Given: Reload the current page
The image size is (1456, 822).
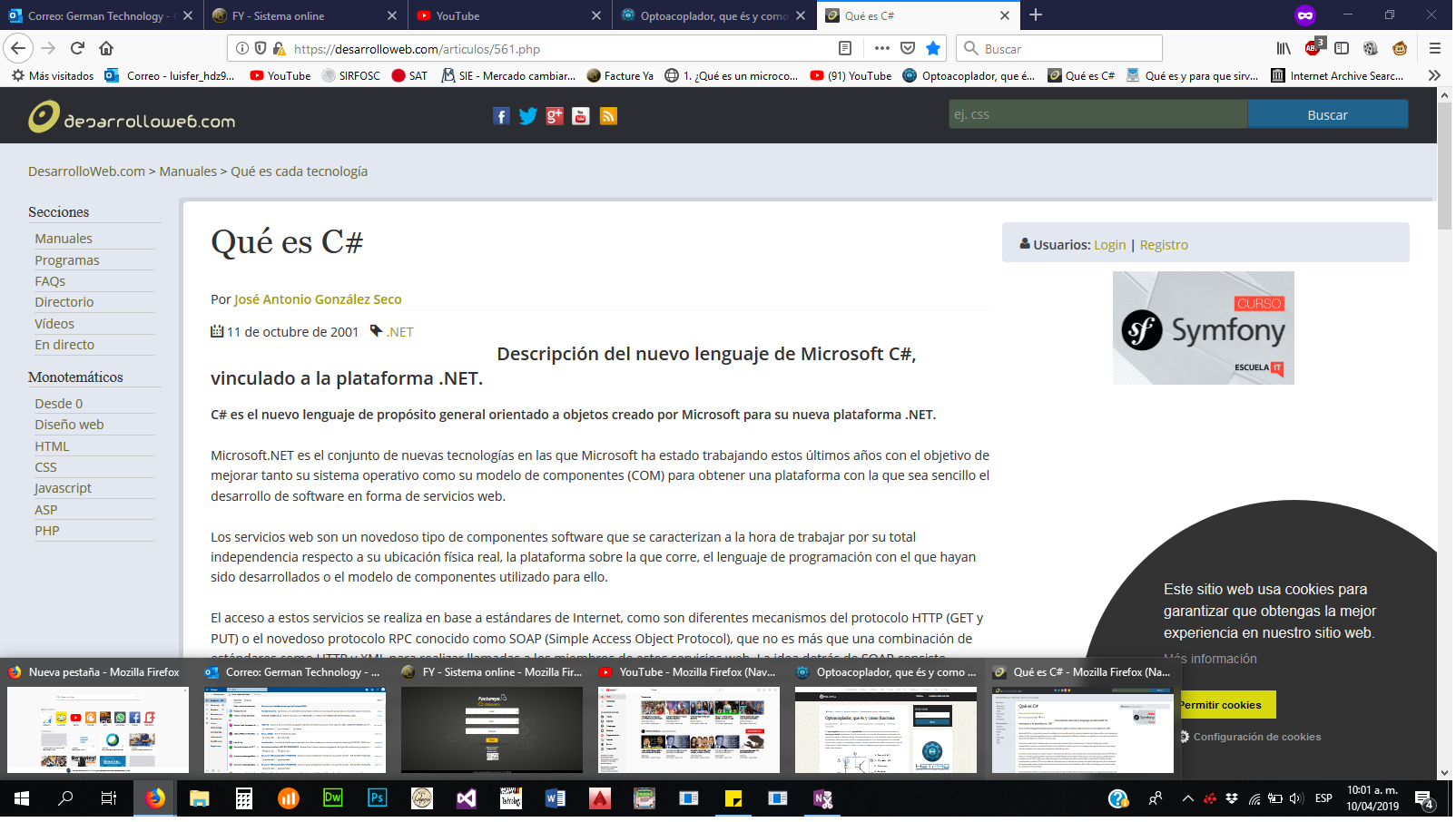Looking at the screenshot, I should tap(78, 49).
